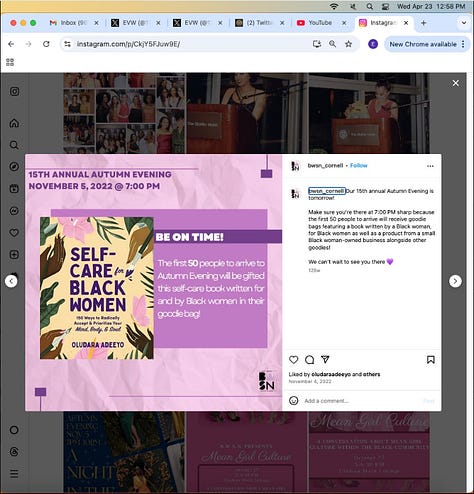Click the menu bar date and time
Viewport: 474px width, 494px height.
click(431, 6)
